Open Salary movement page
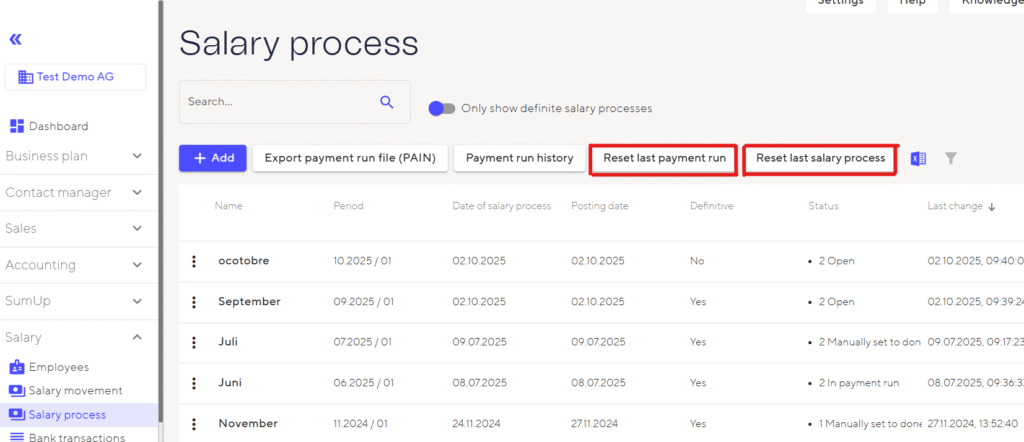The width and height of the screenshot is (1024, 442). tap(75, 390)
